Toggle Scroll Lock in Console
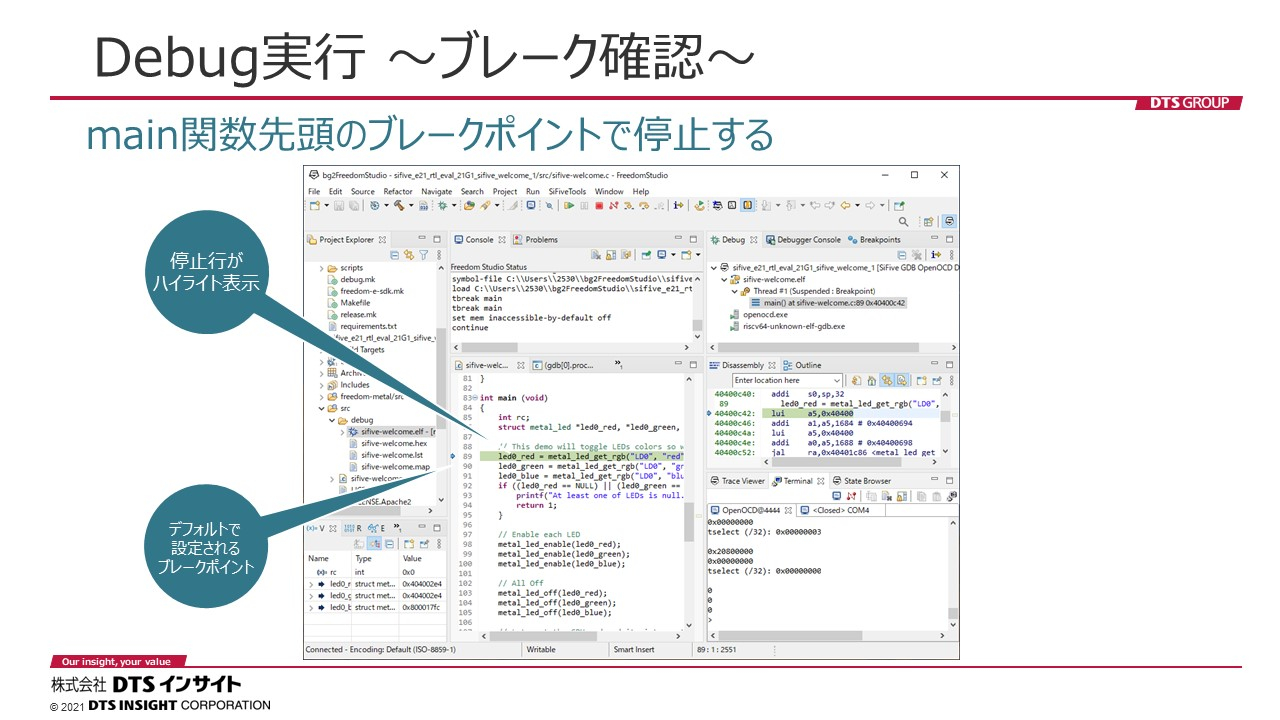Screen dimensions: 1280x720 tap(611, 255)
